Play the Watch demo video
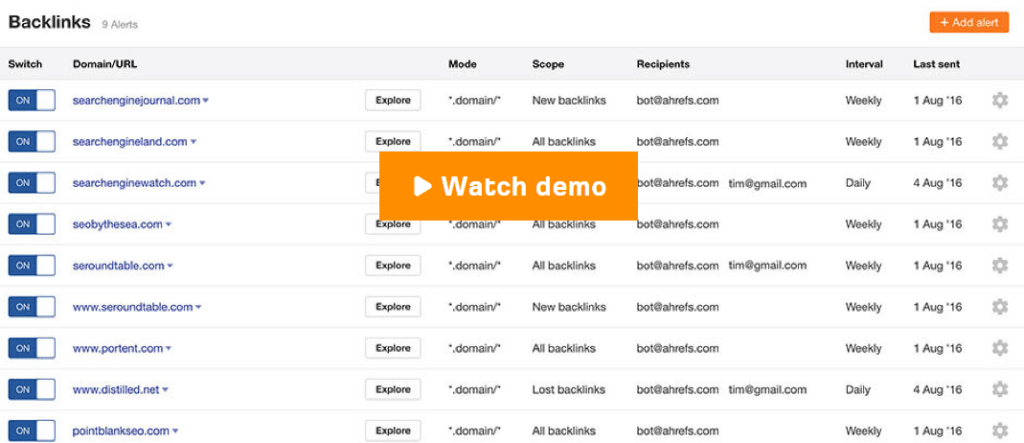The width and height of the screenshot is (1024, 443). tap(508, 186)
